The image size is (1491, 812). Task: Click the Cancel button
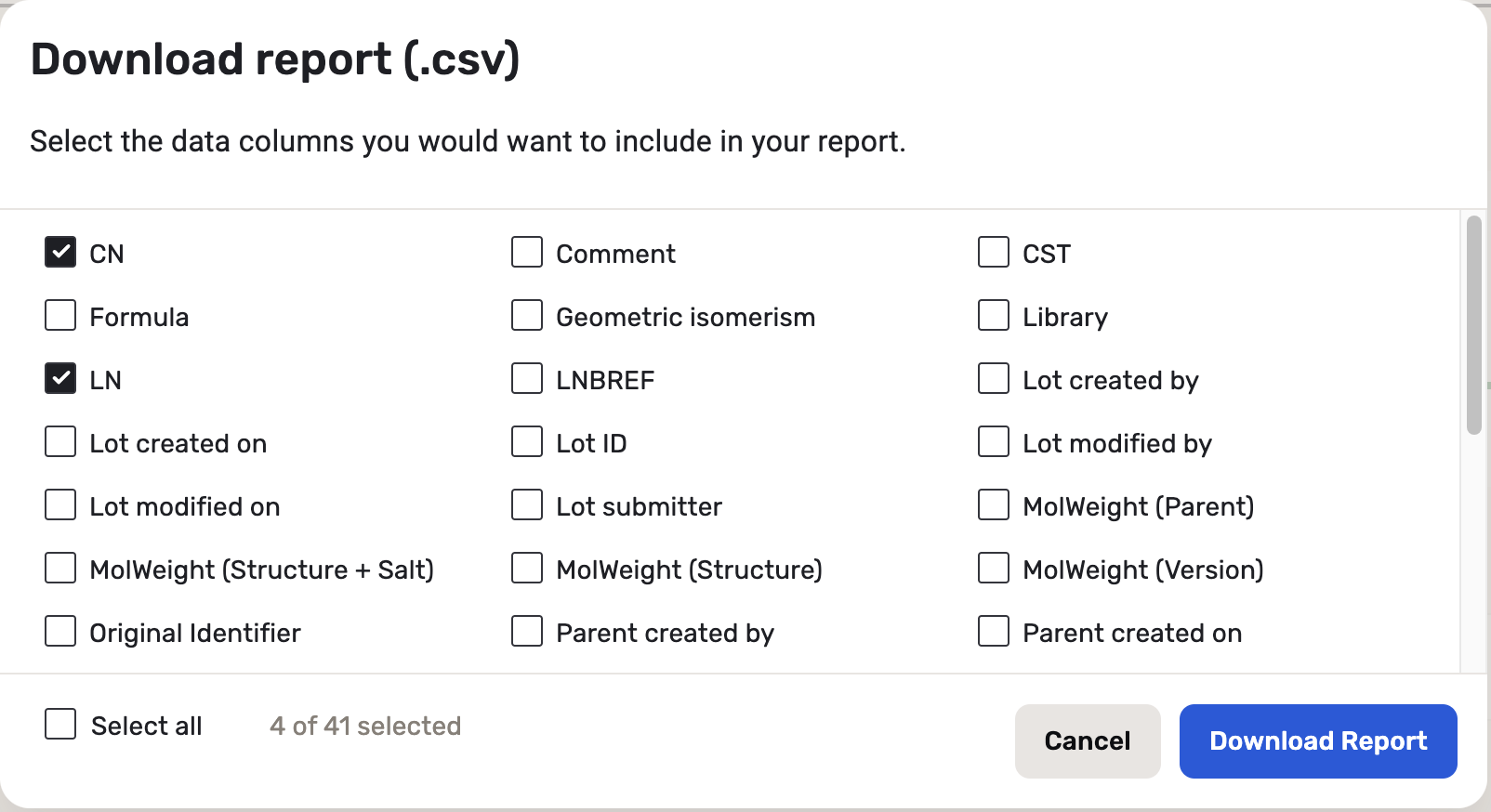click(1087, 740)
